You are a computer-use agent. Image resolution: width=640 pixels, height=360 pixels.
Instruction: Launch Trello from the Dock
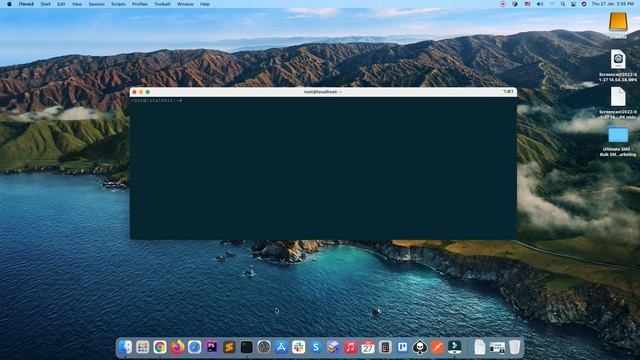tap(402, 347)
